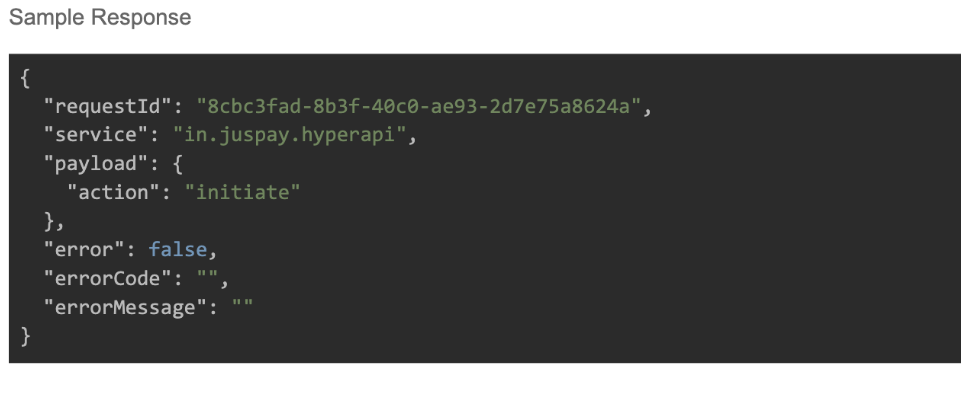This screenshot has width=976, height=410.
Task: Click the final closing curly brace
Action: [x=24, y=334]
